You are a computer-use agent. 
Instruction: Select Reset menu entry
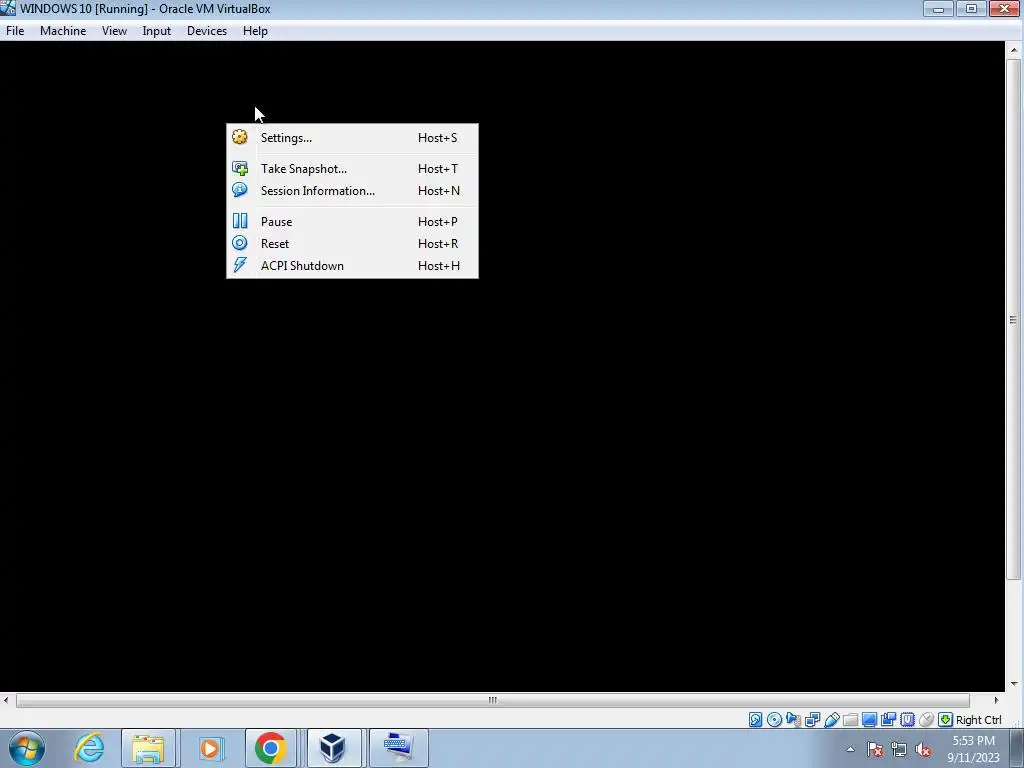click(x=352, y=244)
